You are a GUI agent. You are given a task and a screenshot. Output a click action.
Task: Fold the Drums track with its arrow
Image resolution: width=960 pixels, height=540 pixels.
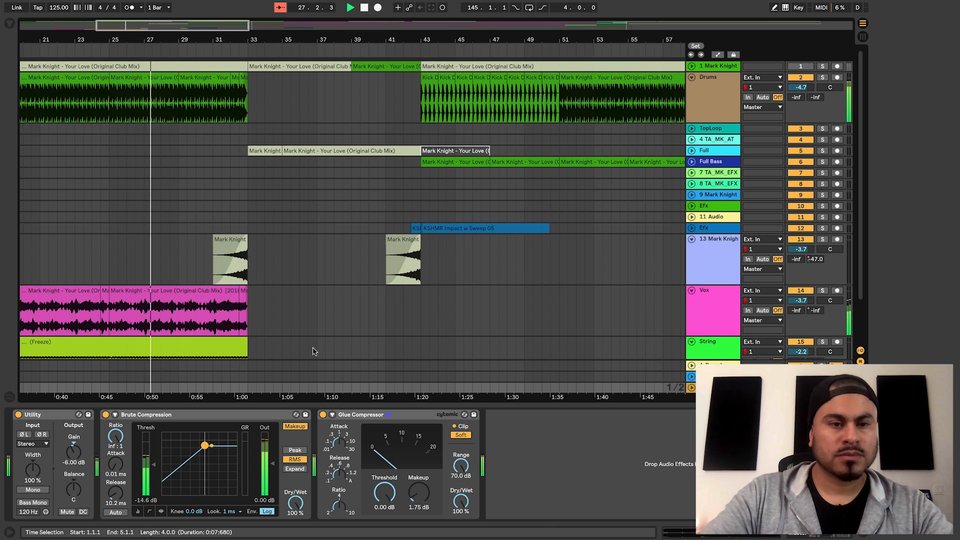691,78
